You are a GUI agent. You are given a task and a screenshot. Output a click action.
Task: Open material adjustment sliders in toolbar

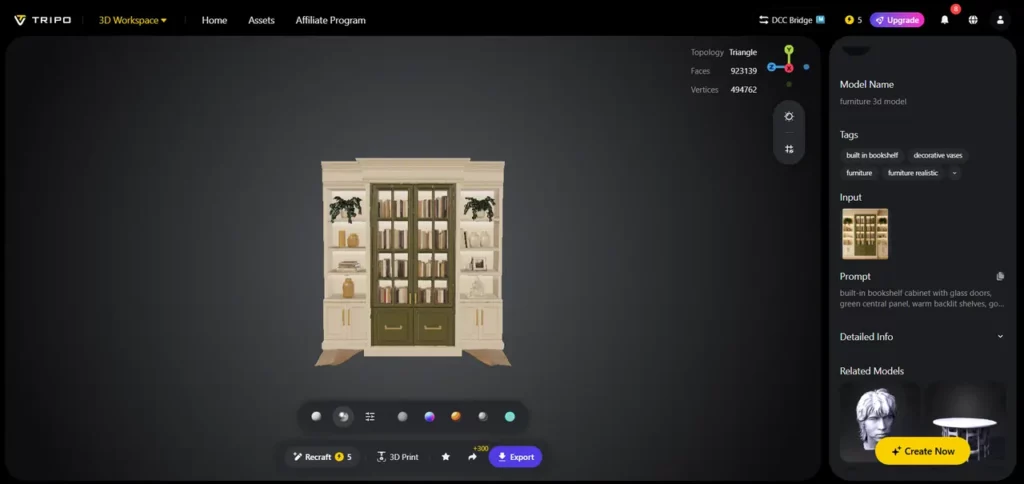[x=370, y=417]
